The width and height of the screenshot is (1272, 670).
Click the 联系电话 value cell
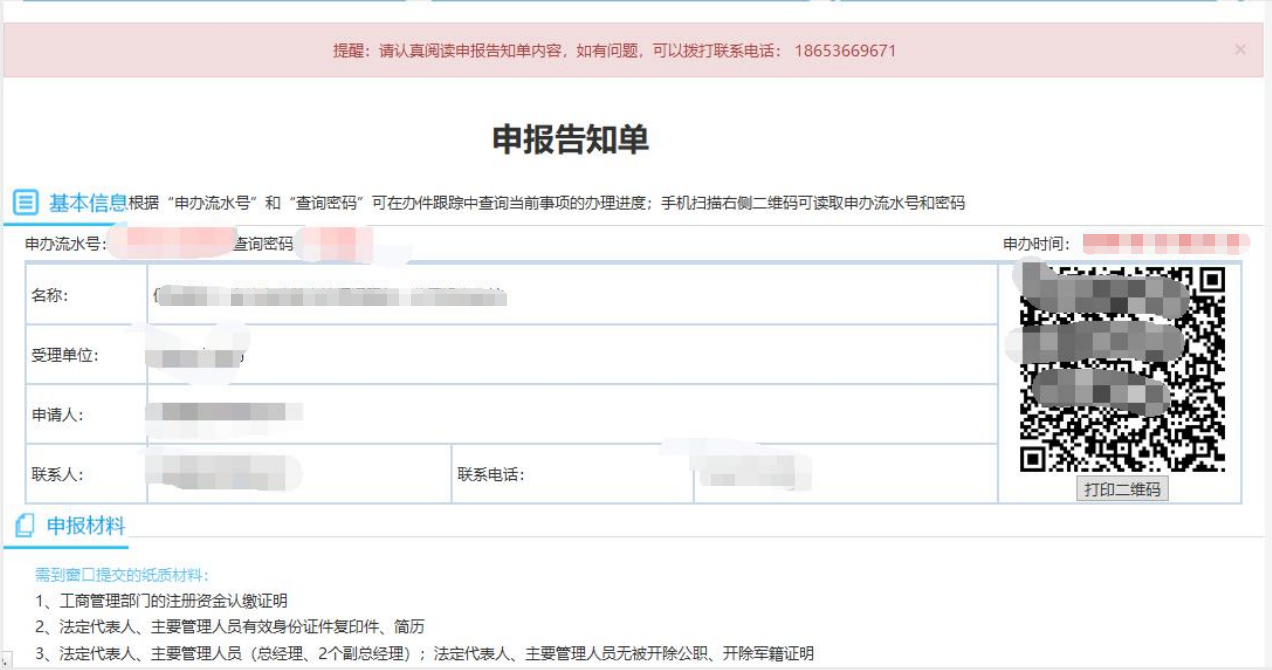coord(845,474)
